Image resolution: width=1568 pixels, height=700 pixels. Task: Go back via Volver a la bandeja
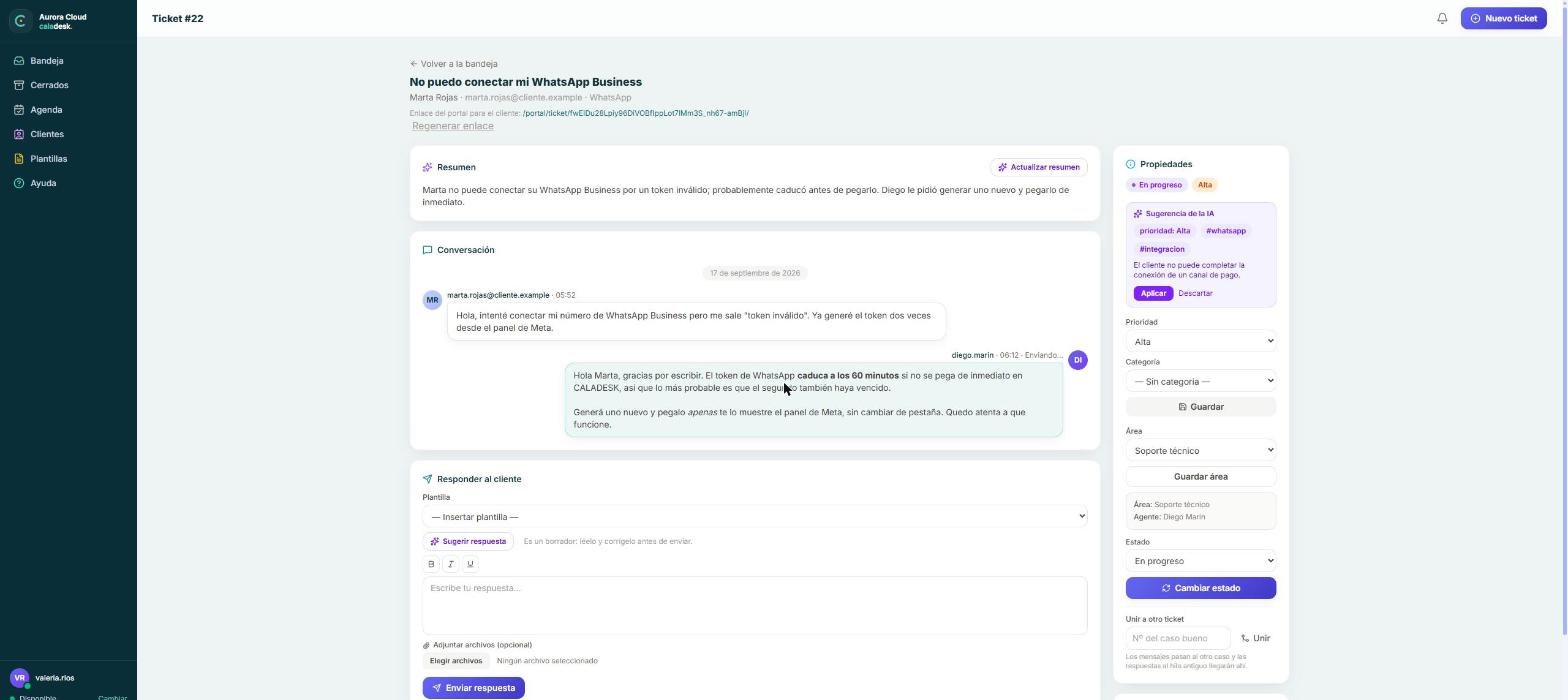(453, 64)
